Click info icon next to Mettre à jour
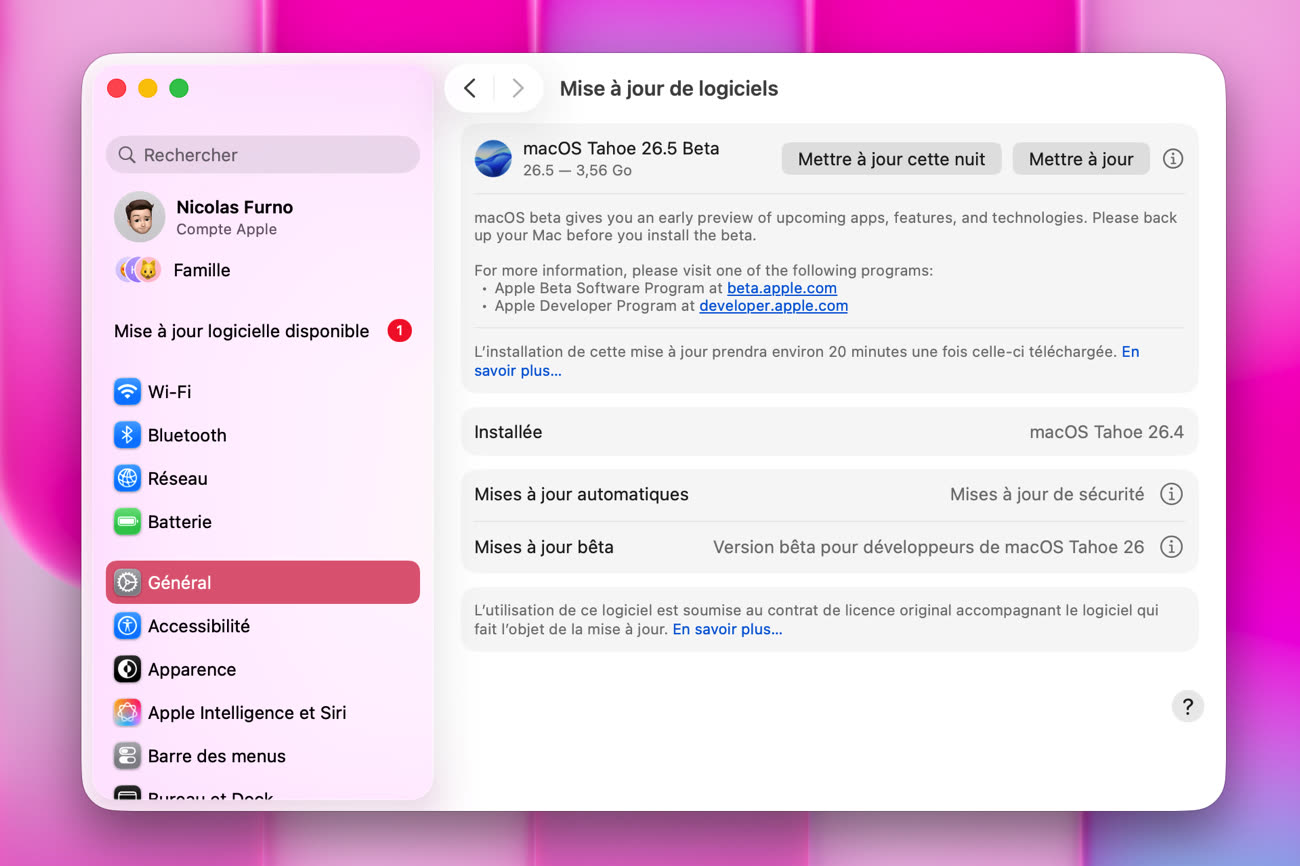The width and height of the screenshot is (1300, 866). pos(1173,159)
